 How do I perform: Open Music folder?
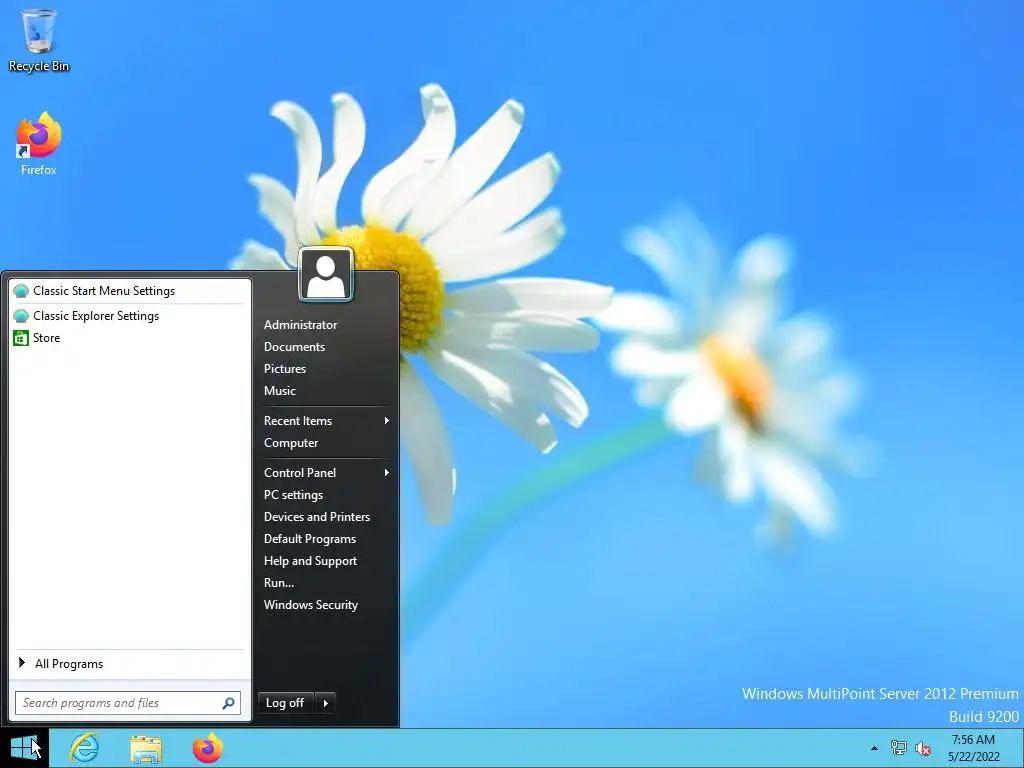pyautogui.click(x=280, y=391)
